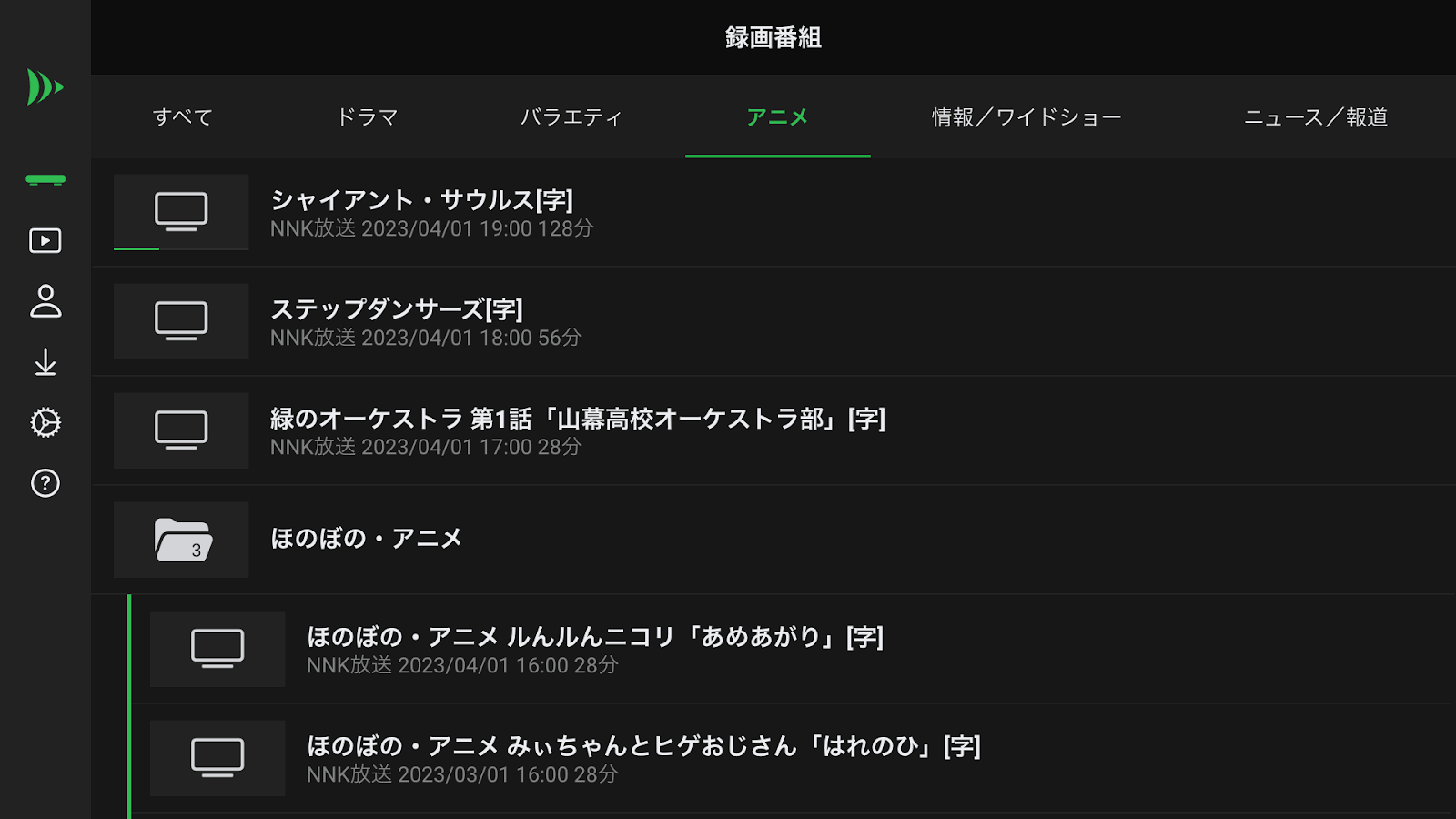Image resolution: width=1456 pixels, height=819 pixels.
Task: Open the user profile icon
Action: pos(44,301)
